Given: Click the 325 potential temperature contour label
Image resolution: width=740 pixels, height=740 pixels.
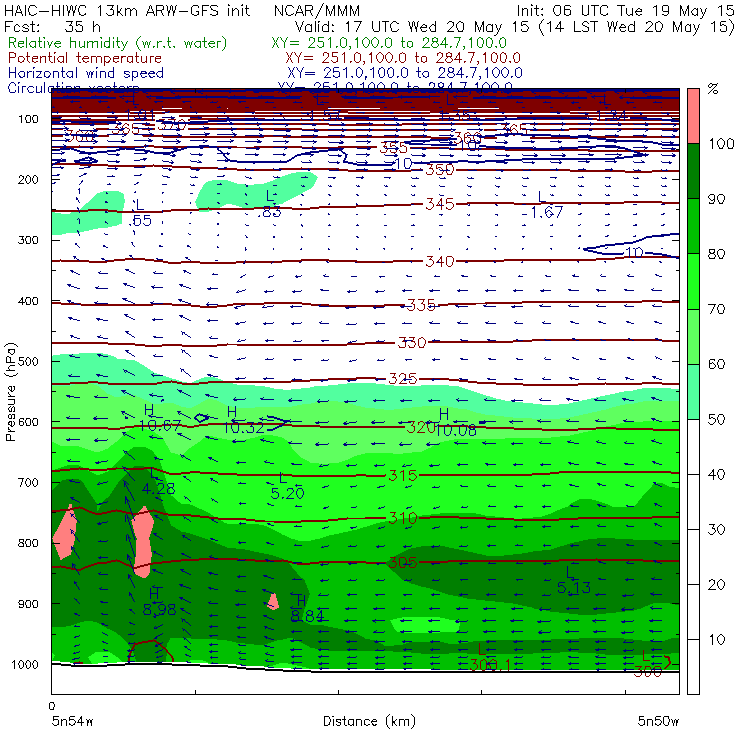Looking at the screenshot, I should click(403, 379).
